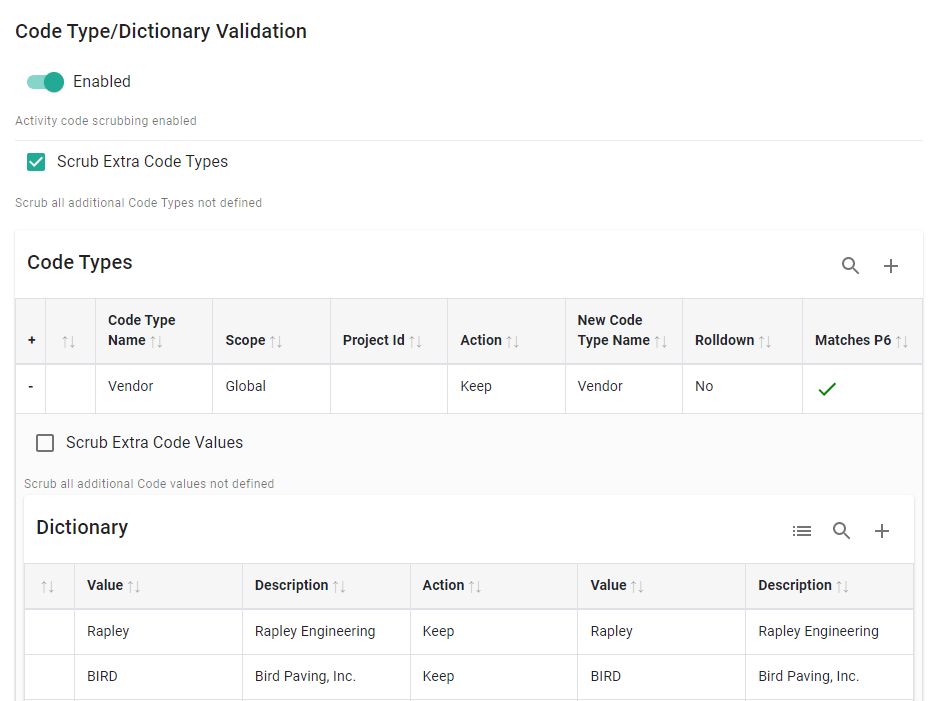
Task: Sort Code Types by Scope
Action: [253, 341]
